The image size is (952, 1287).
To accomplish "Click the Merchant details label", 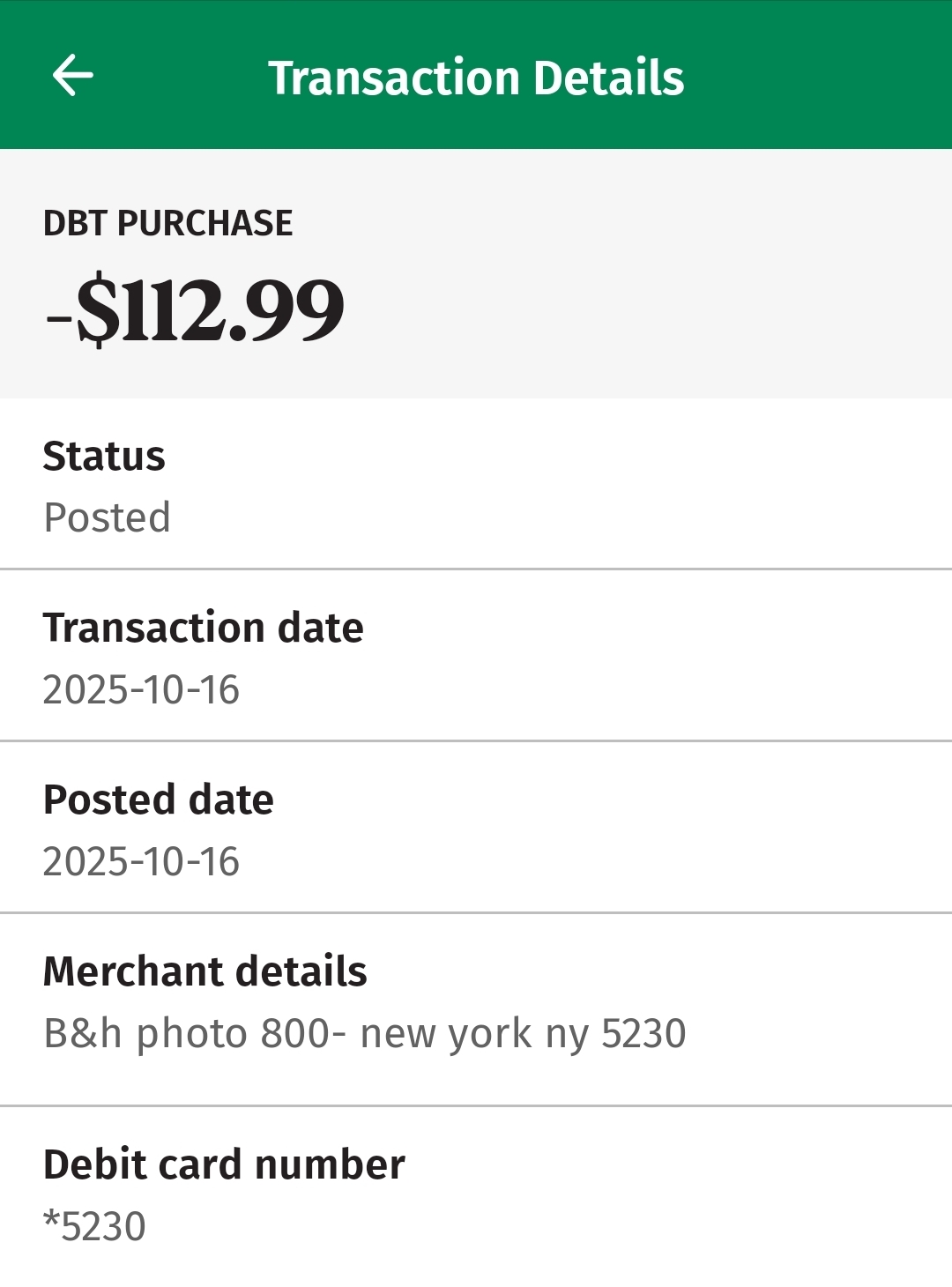I will 205,971.
